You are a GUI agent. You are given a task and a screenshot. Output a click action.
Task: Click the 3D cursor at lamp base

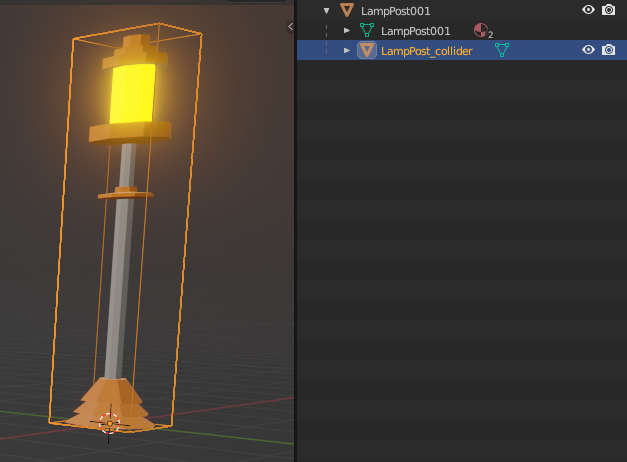pos(109,423)
